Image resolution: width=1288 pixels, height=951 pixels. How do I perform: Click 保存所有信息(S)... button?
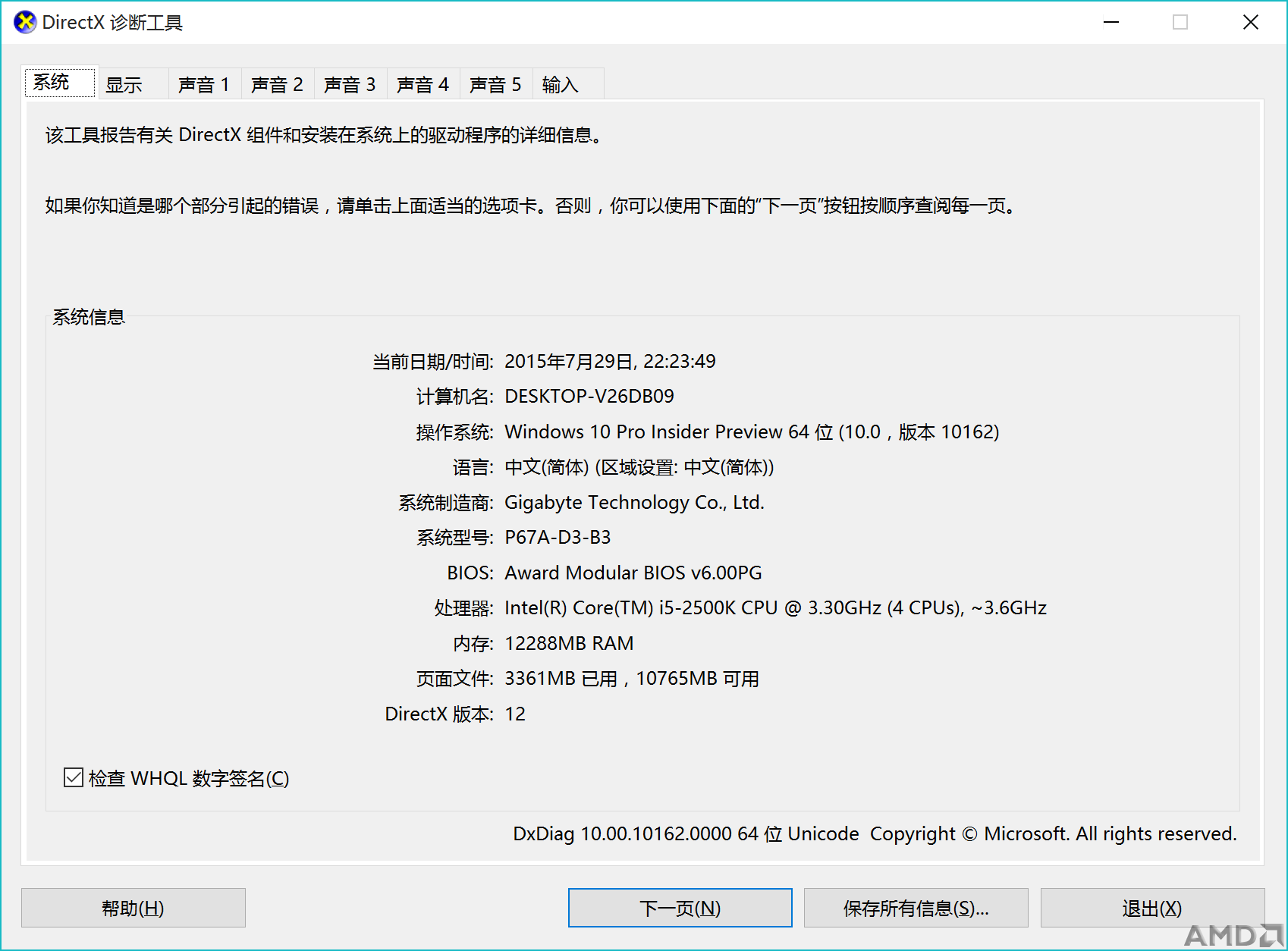coord(916,908)
